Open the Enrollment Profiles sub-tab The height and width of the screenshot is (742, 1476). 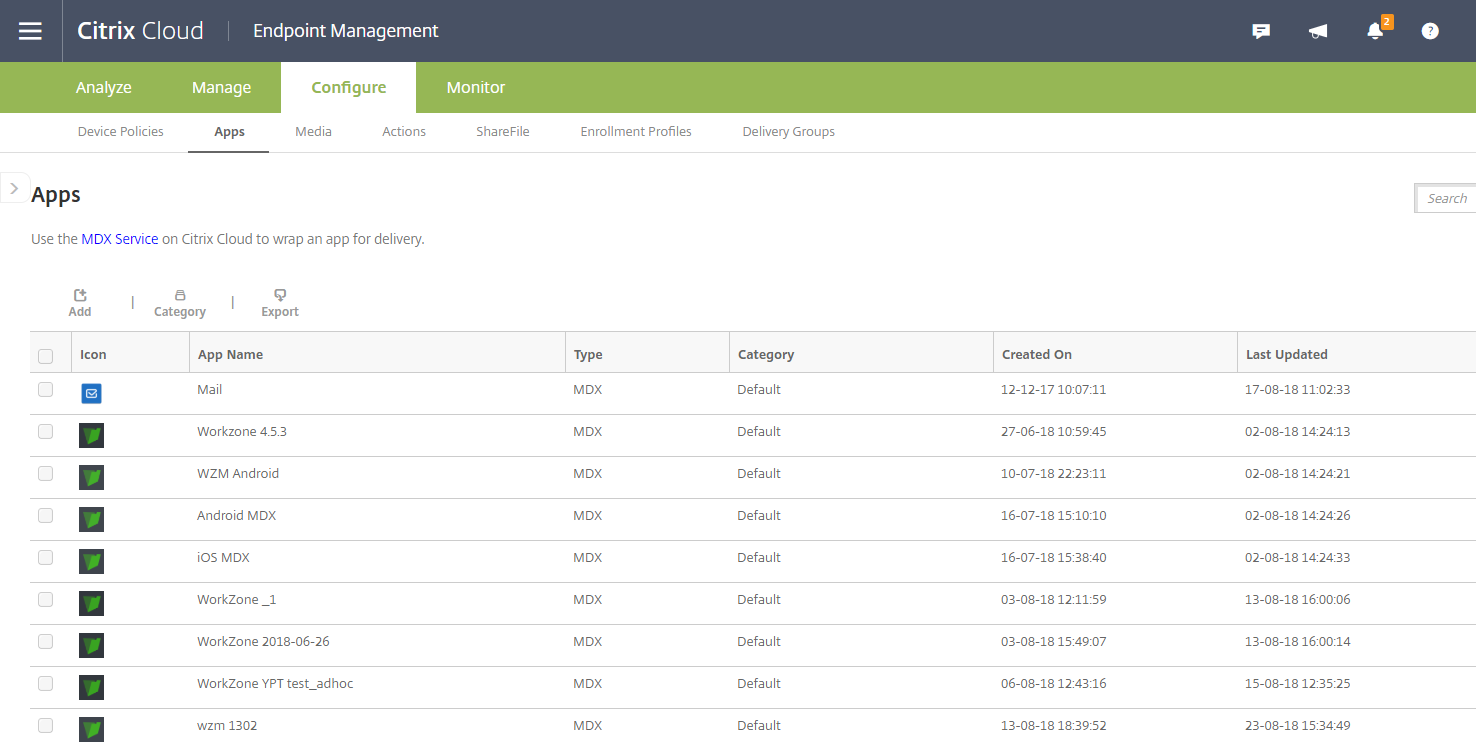point(636,131)
